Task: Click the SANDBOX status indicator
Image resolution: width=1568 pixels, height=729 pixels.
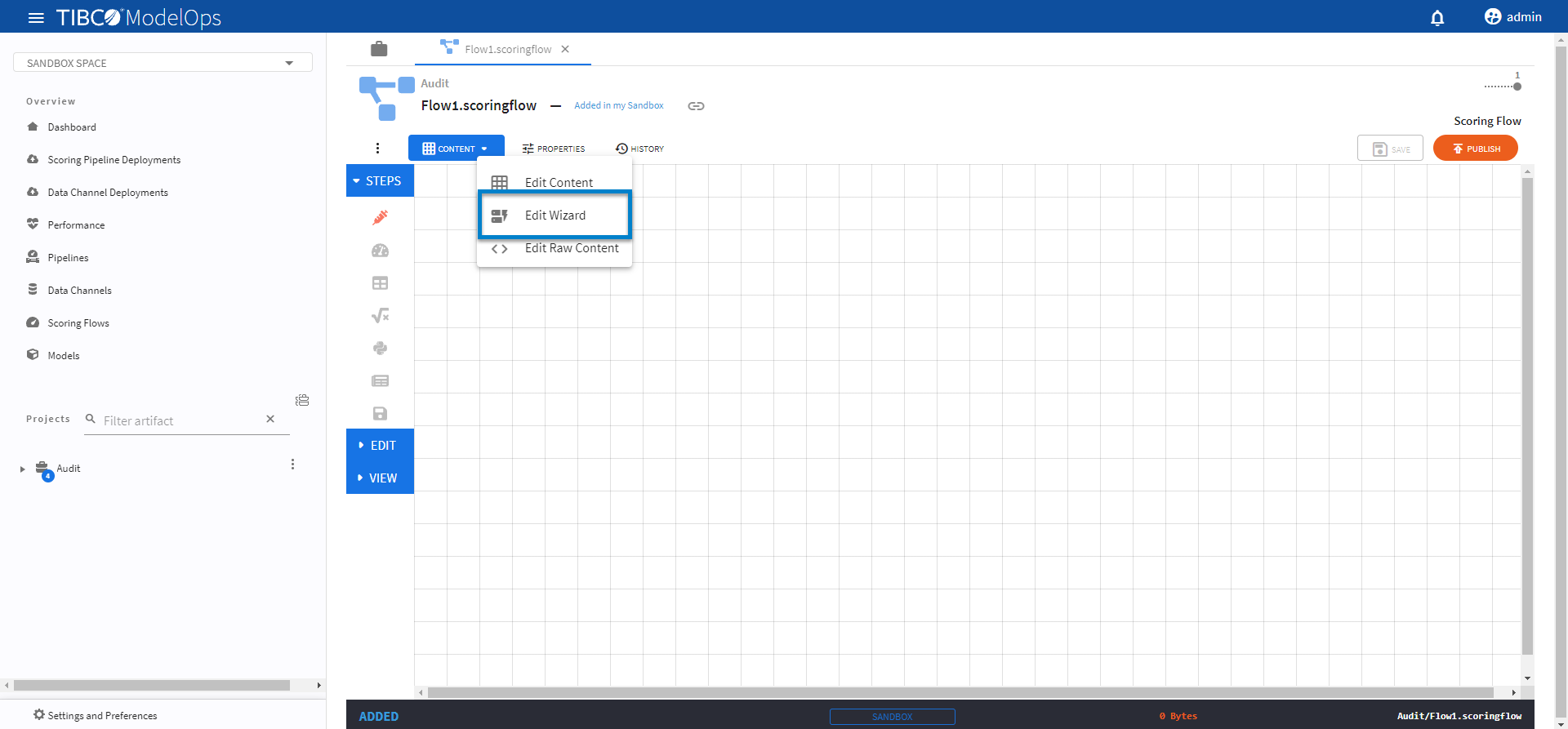Action: pos(892,716)
